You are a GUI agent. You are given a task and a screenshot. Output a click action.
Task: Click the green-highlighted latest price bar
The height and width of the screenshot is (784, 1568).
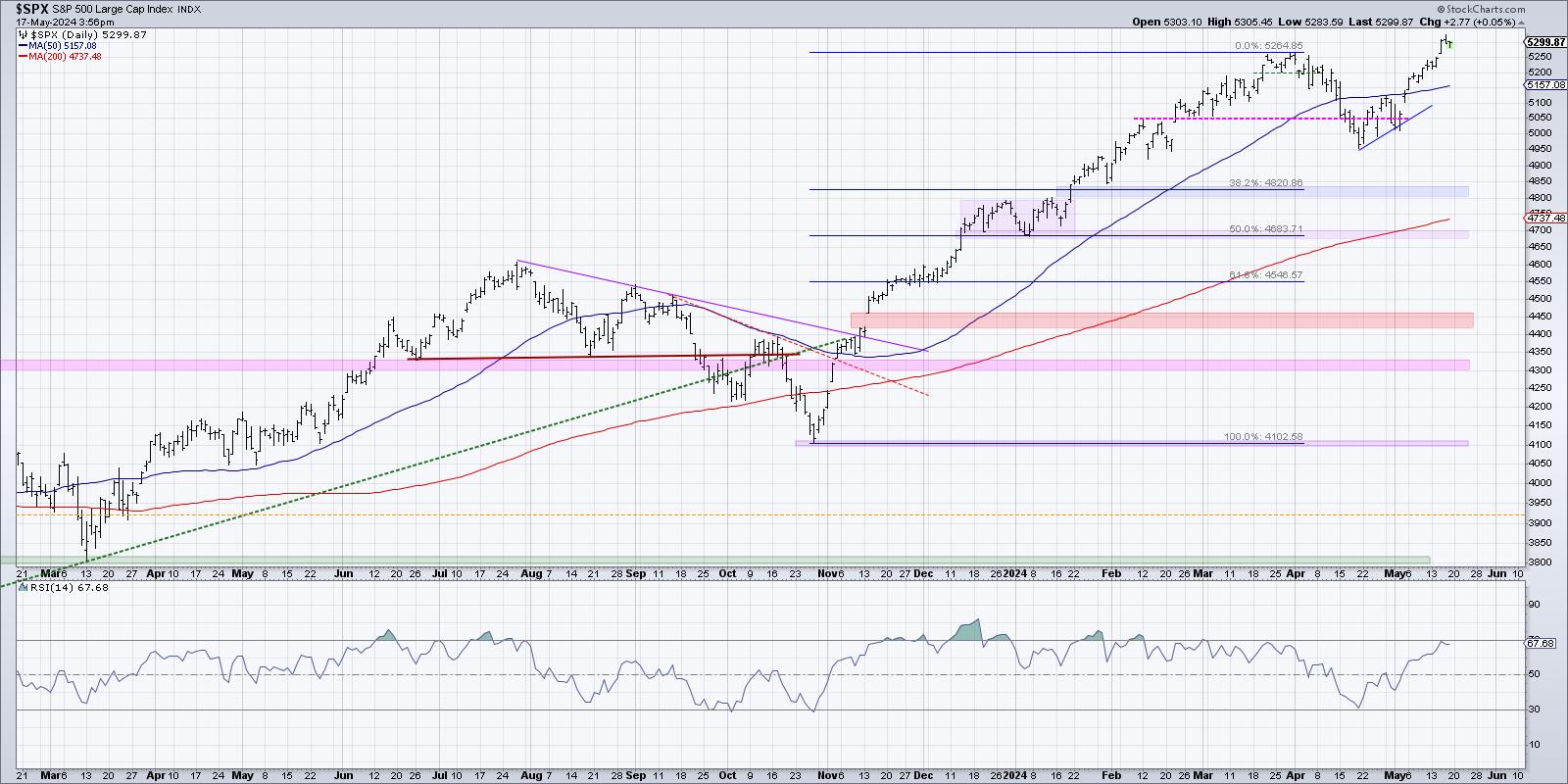coord(1449,43)
